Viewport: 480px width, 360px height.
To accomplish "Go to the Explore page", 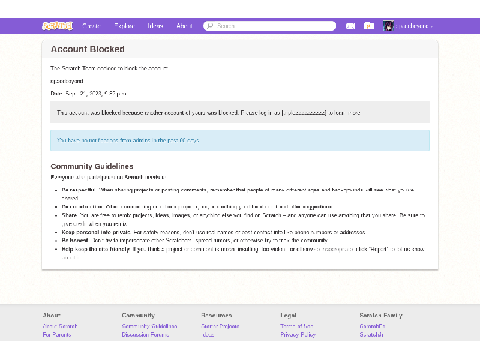I will click(124, 26).
